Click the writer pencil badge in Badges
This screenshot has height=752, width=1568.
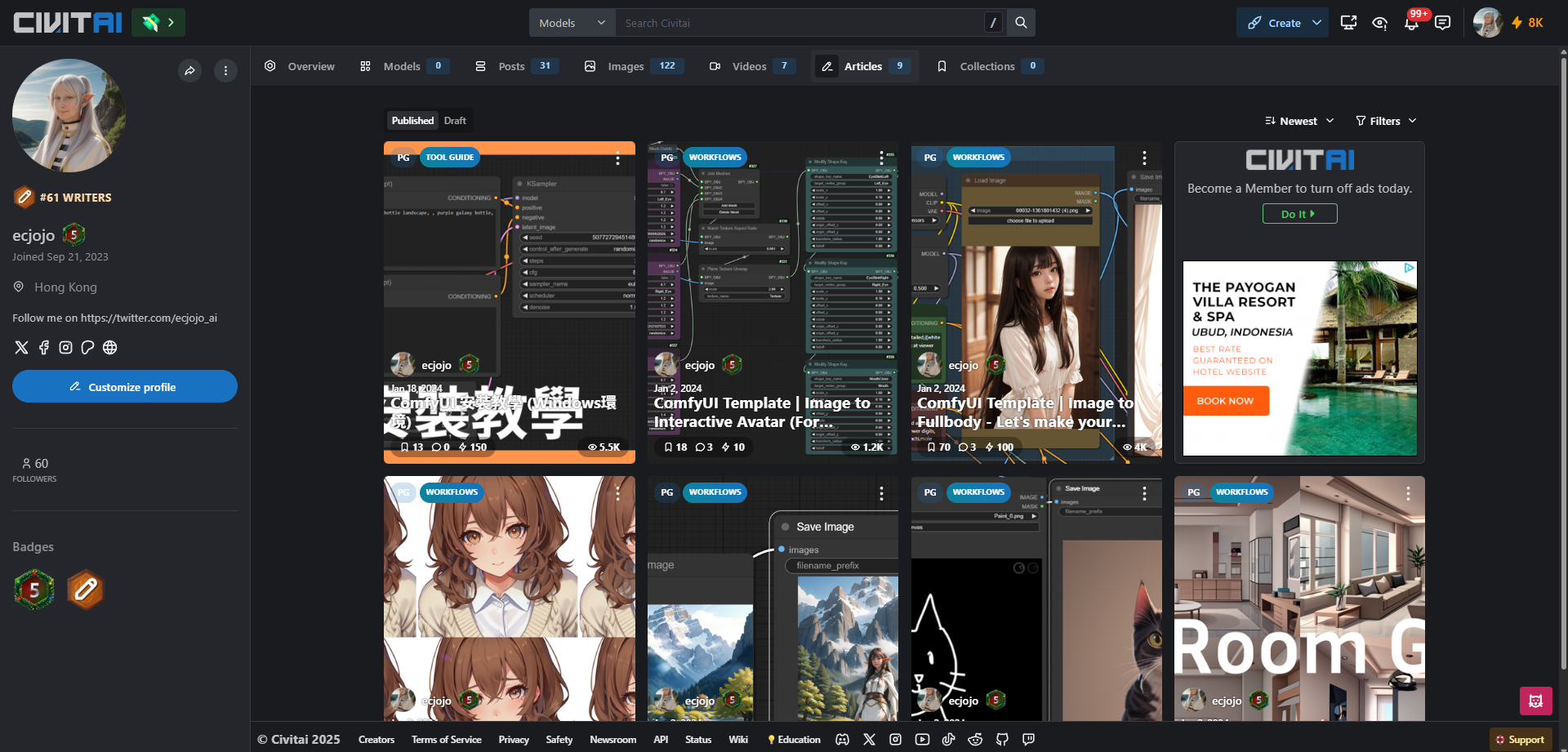tap(86, 590)
